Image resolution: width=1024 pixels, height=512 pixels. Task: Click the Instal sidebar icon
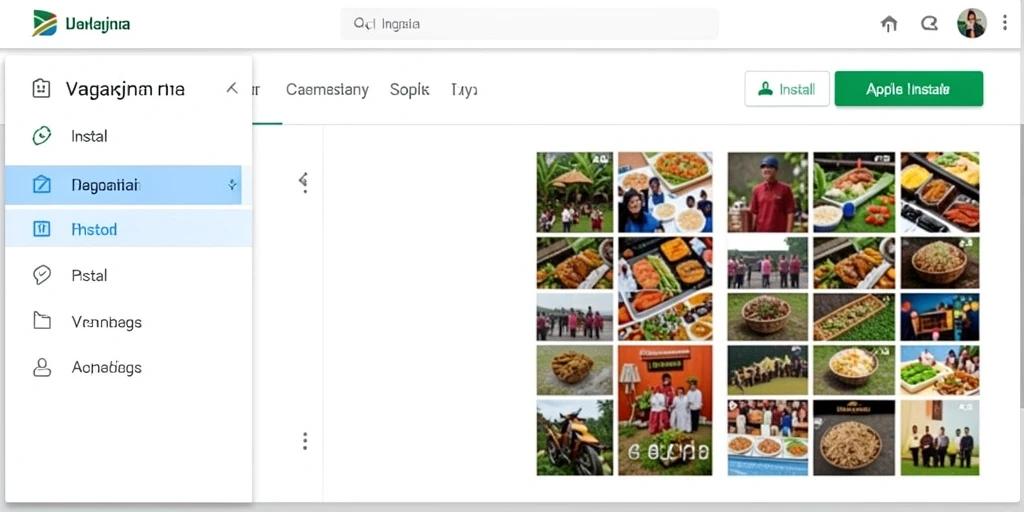(41, 136)
